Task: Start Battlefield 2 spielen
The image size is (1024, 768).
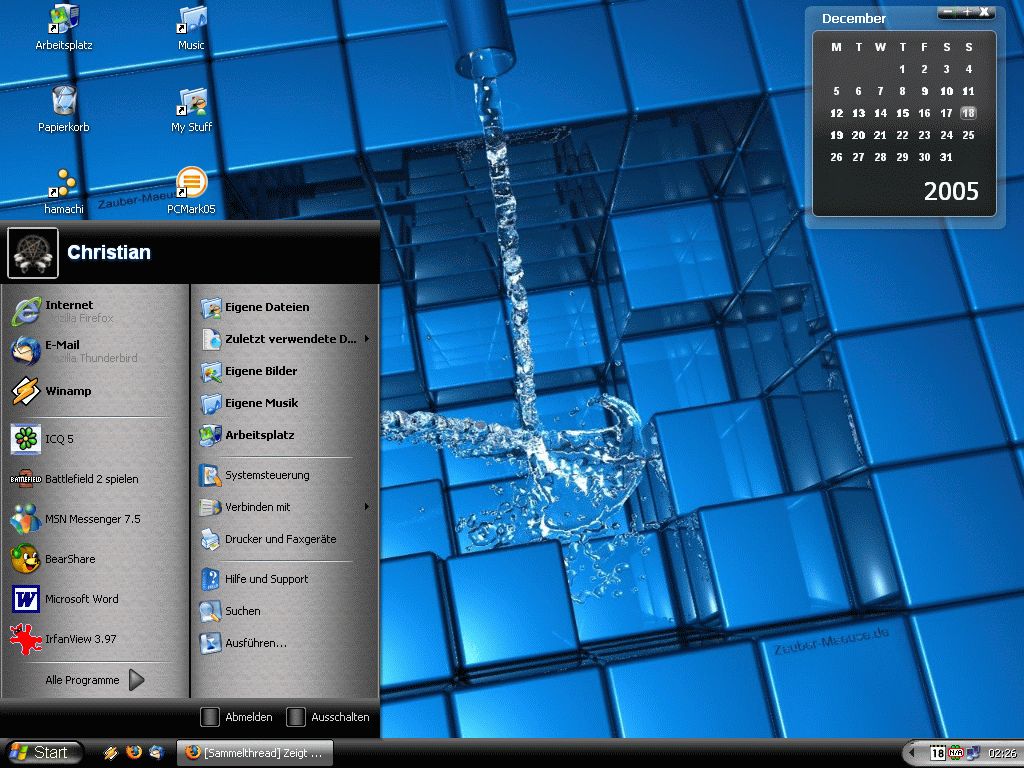Action: click(90, 479)
